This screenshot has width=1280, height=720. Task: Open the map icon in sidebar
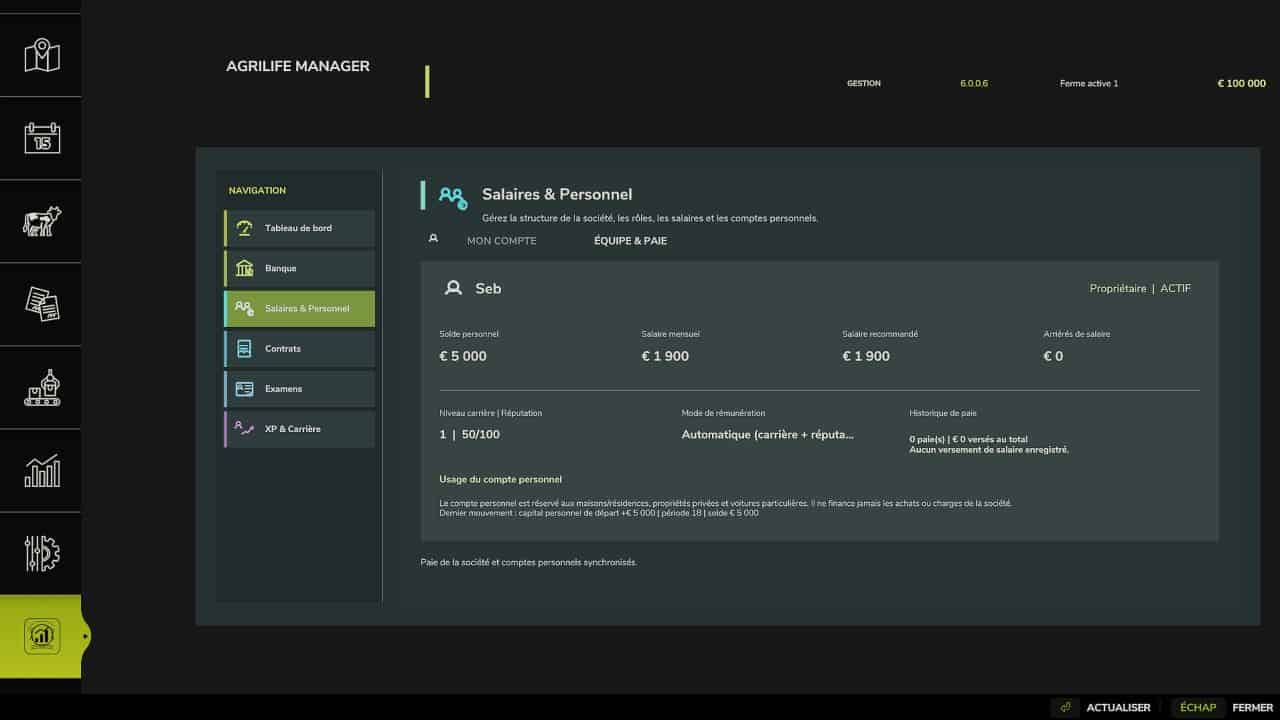pos(42,55)
